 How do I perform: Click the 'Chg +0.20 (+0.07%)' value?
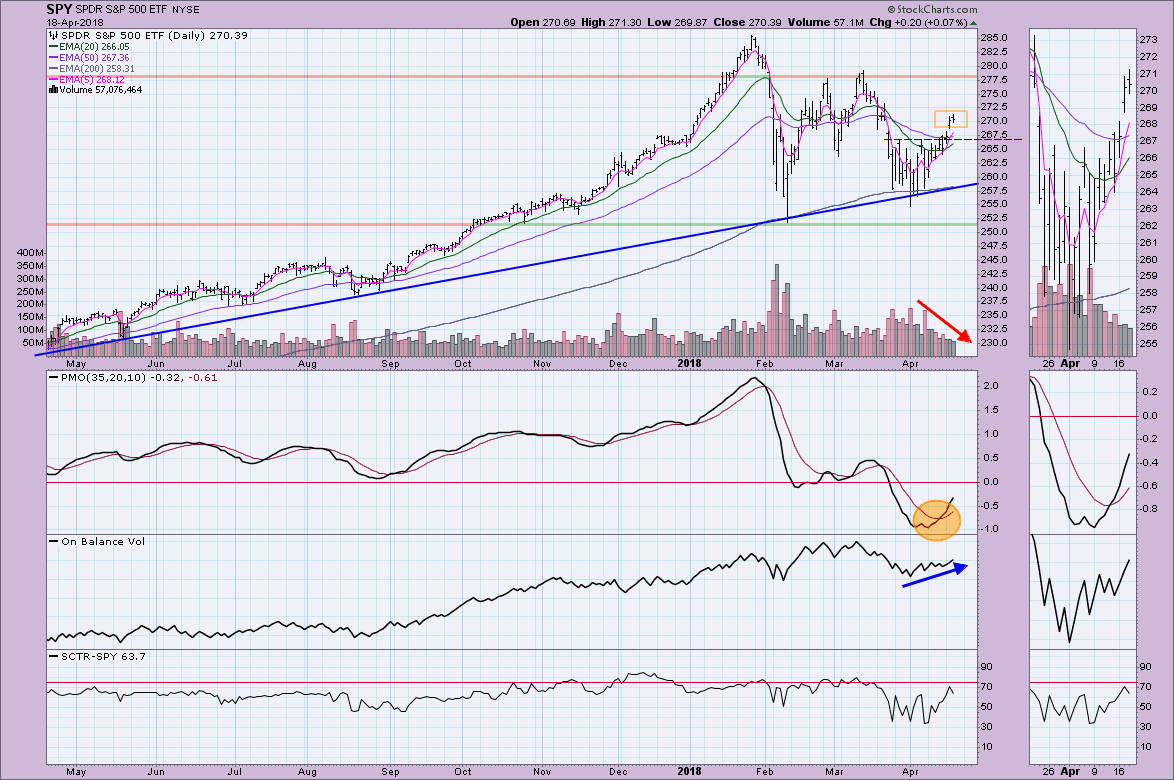click(919, 22)
